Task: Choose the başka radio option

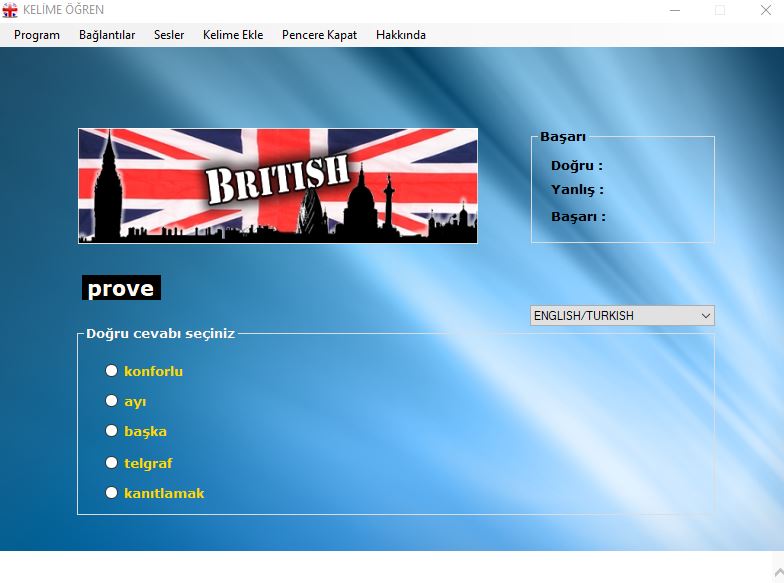Action: pyautogui.click(x=111, y=430)
